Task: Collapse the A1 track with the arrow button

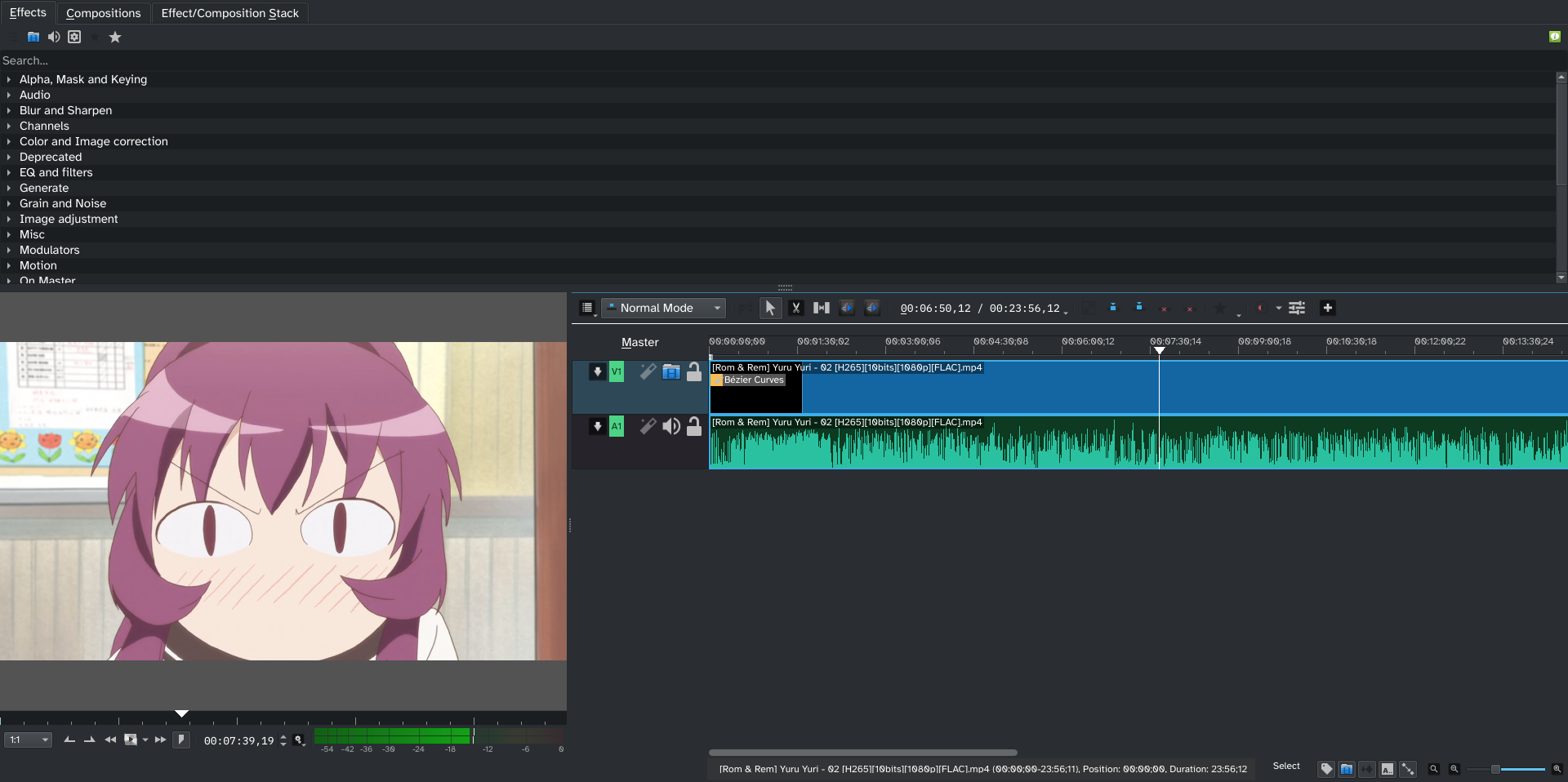Action: click(598, 426)
